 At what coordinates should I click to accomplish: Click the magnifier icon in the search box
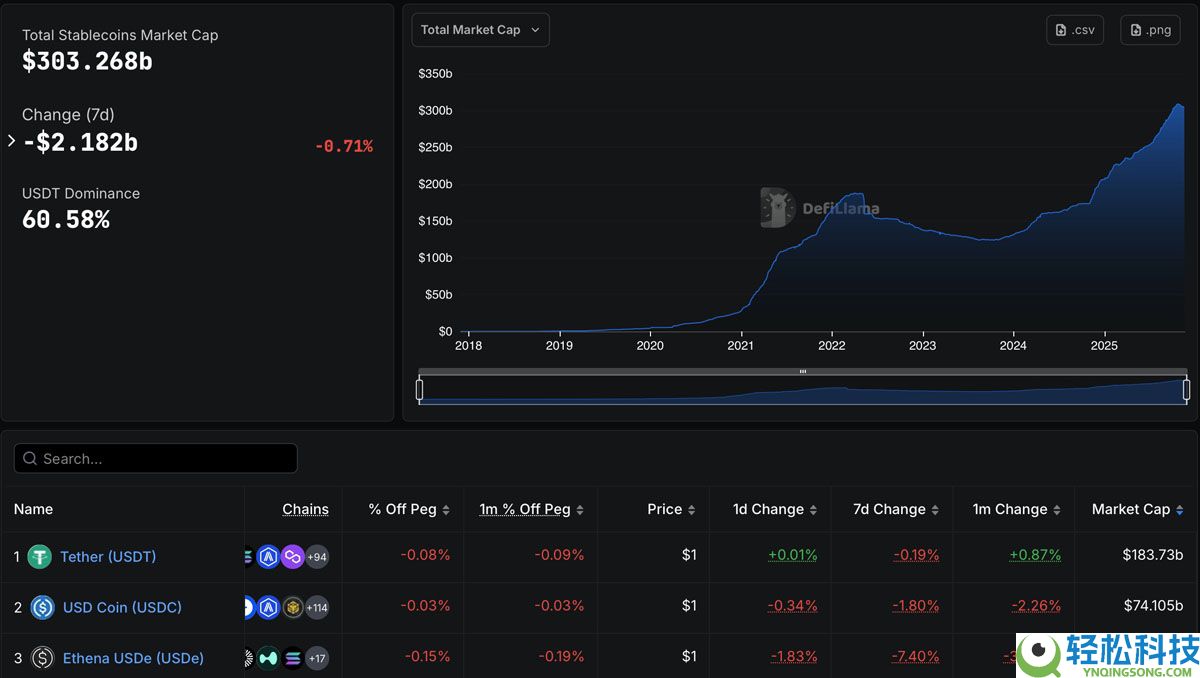point(29,458)
